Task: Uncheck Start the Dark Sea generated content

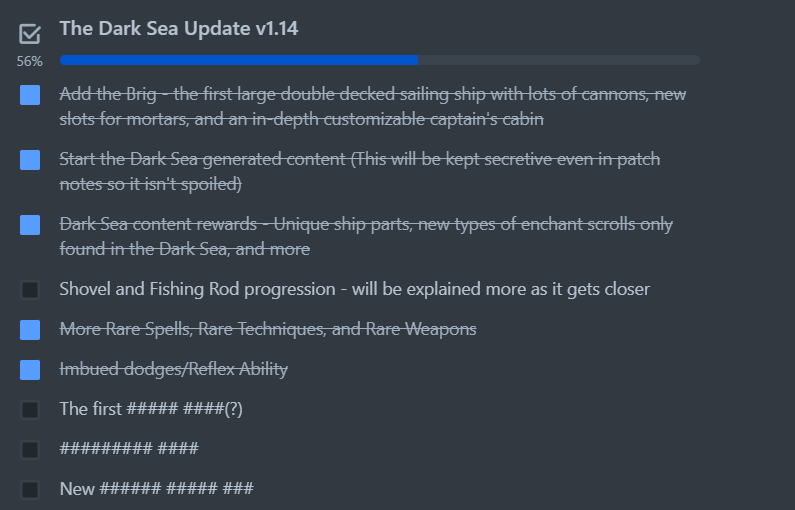Action: coord(30,160)
